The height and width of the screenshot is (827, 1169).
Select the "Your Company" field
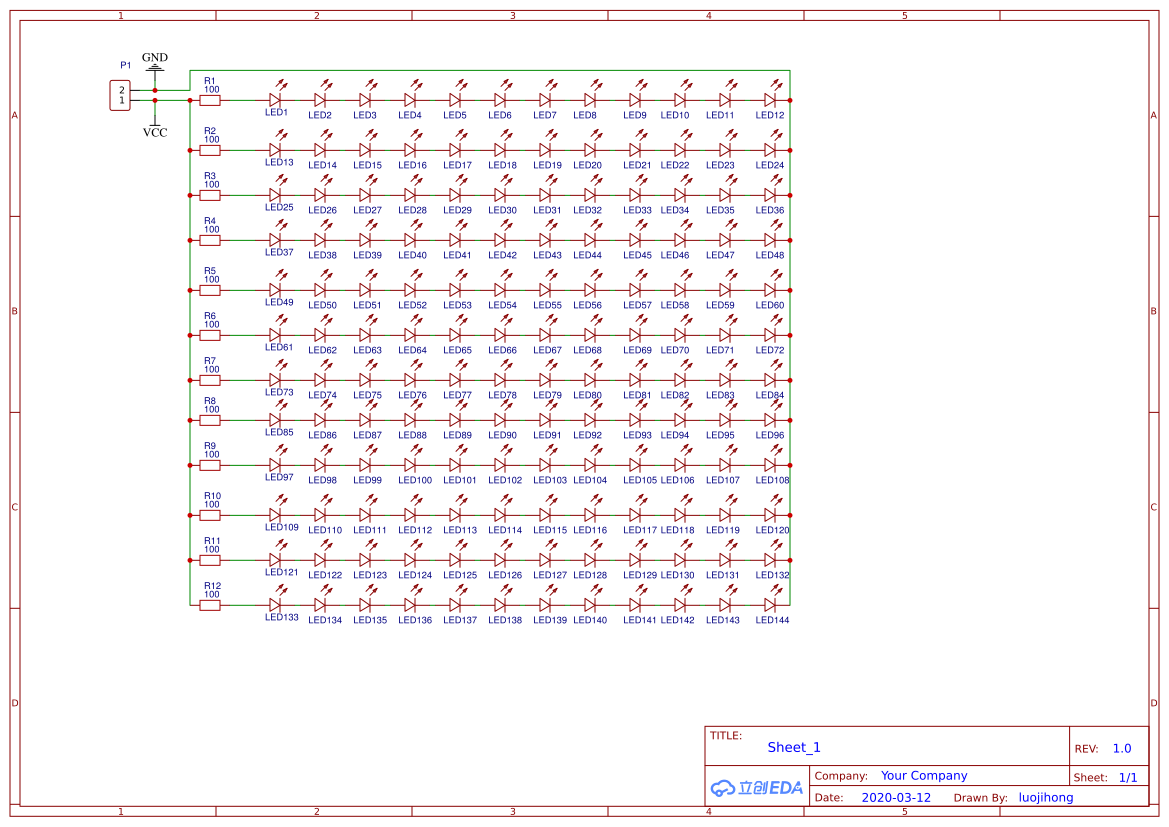point(924,776)
